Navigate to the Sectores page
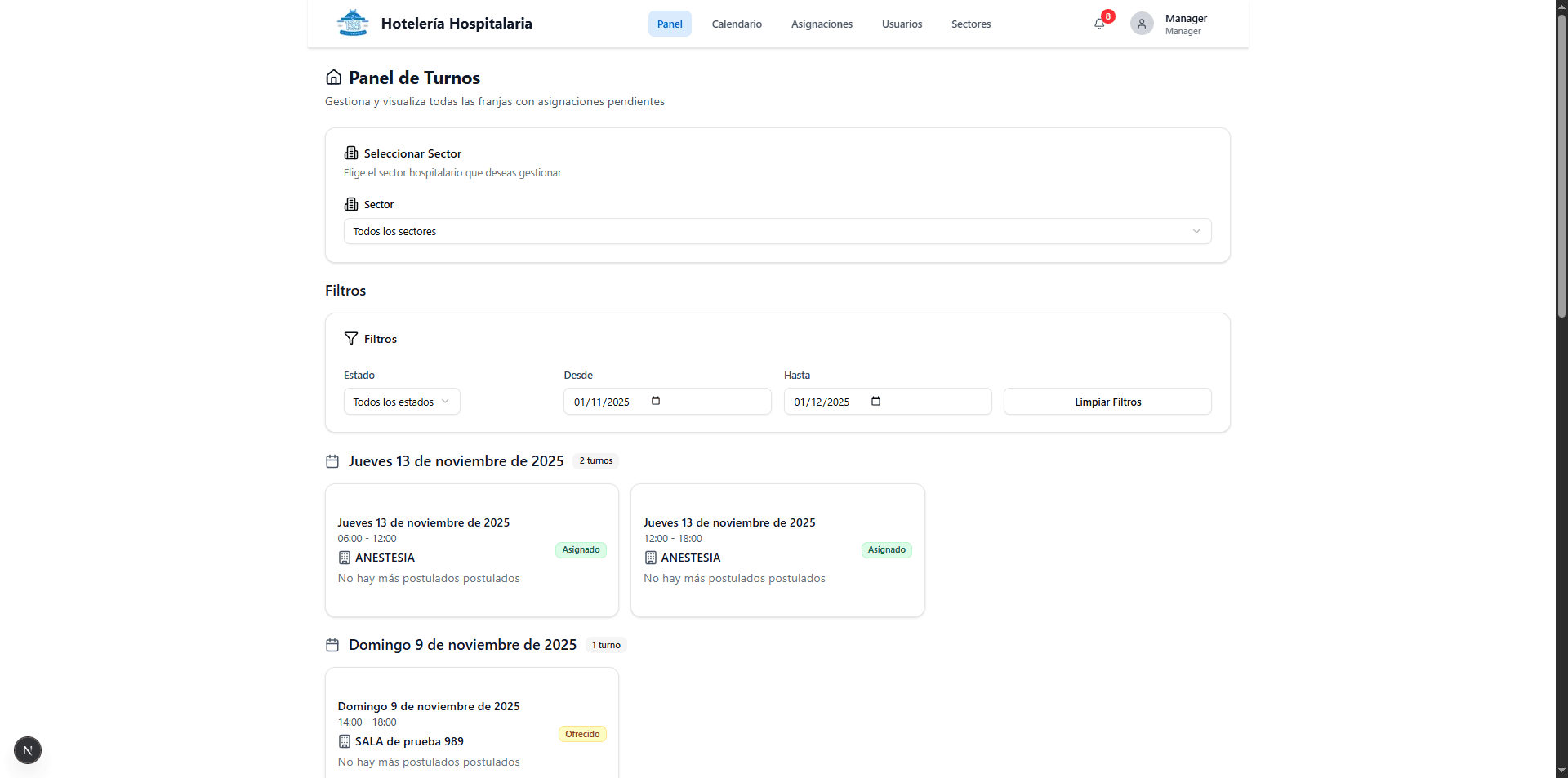 [970, 24]
